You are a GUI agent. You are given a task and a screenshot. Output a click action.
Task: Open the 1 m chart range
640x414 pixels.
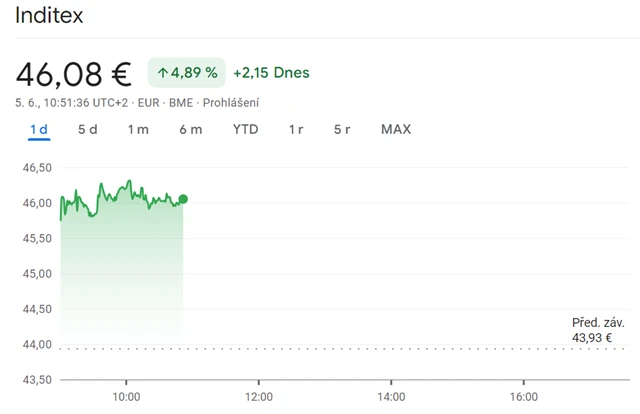point(138,129)
